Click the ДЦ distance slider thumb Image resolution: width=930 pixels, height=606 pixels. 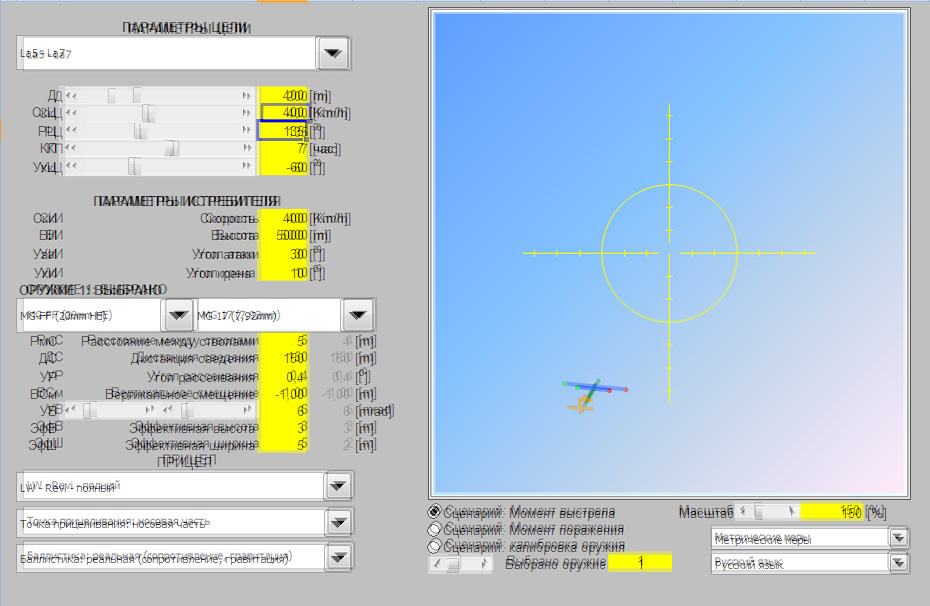tap(137, 95)
